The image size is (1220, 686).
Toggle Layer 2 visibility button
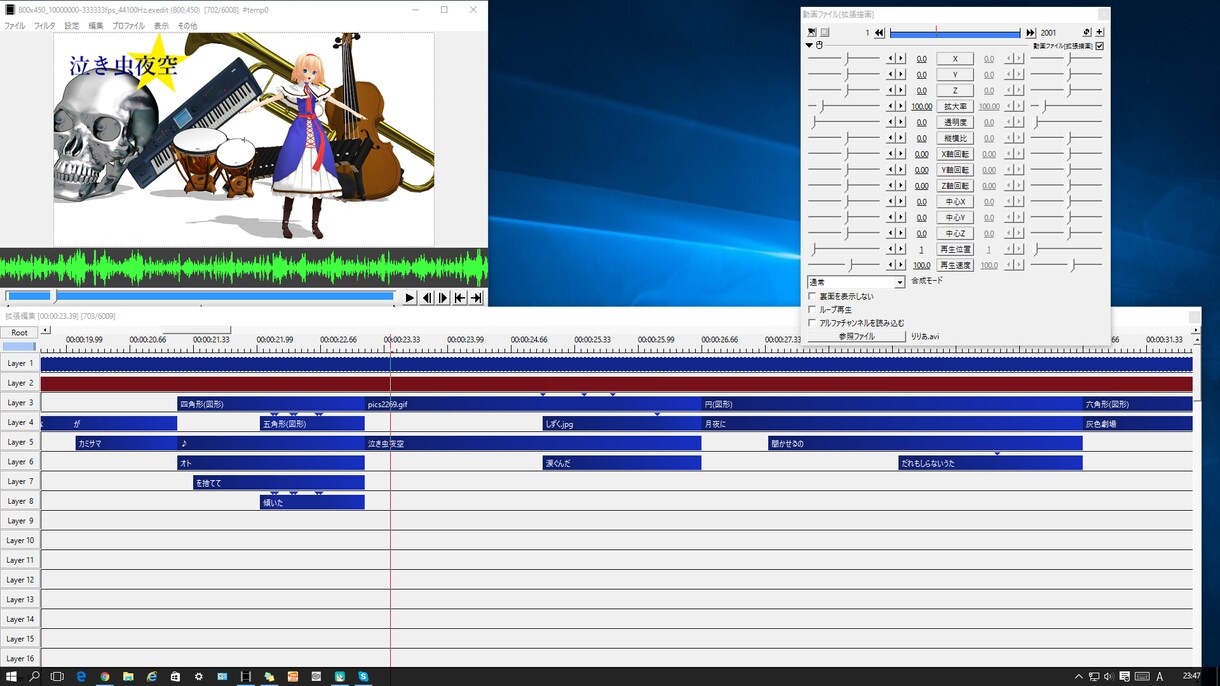pos(20,383)
